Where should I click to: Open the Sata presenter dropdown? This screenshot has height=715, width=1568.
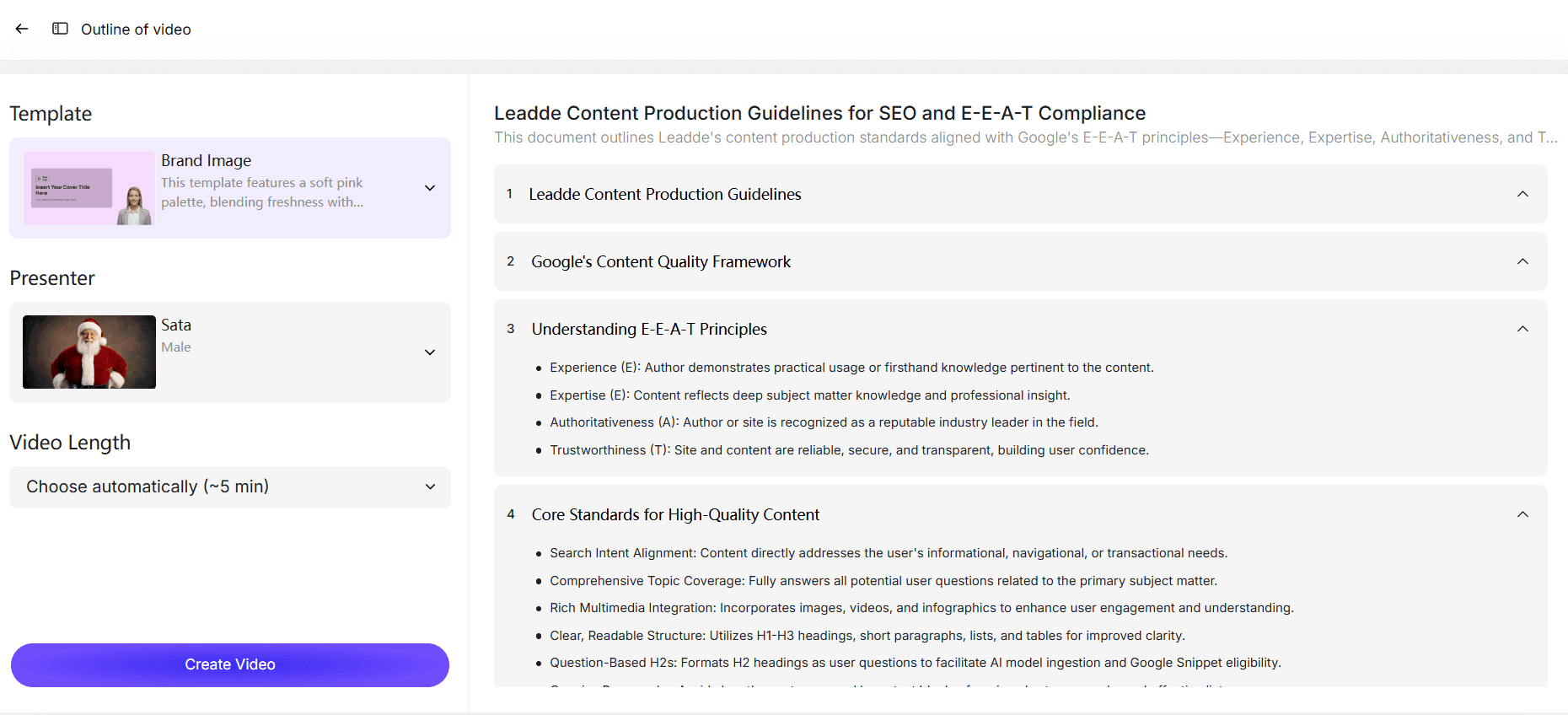(x=430, y=352)
